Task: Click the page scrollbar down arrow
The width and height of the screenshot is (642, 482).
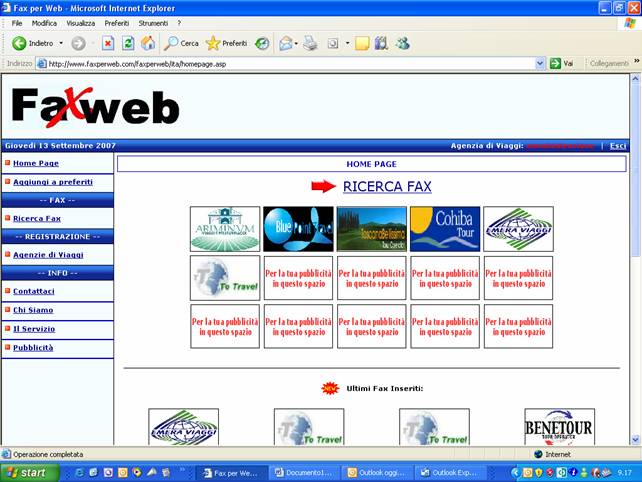Action: pyautogui.click(x=635, y=440)
